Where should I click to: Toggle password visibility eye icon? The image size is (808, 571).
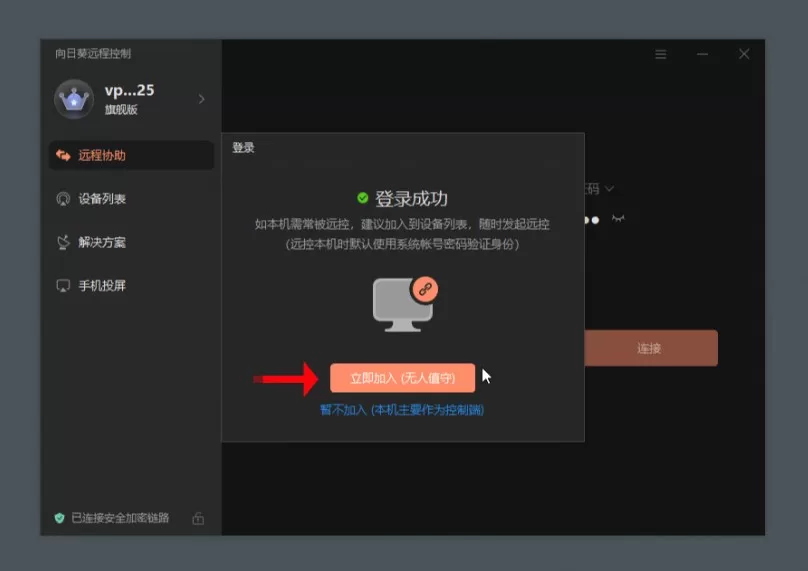(618, 219)
